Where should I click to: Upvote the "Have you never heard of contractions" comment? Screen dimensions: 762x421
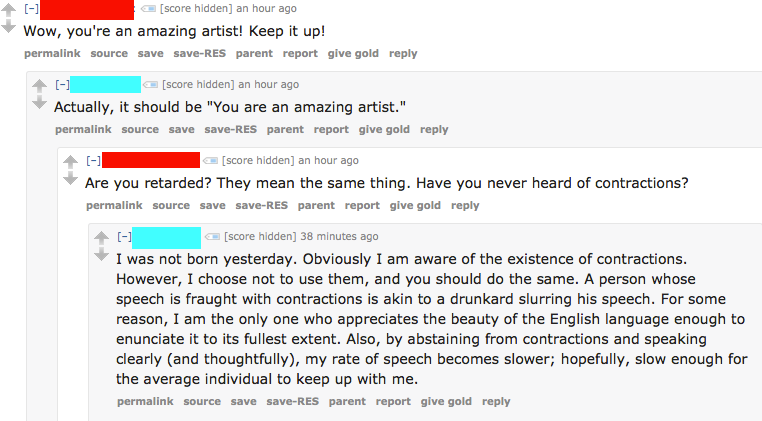pyautogui.click(x=71, y=162)
